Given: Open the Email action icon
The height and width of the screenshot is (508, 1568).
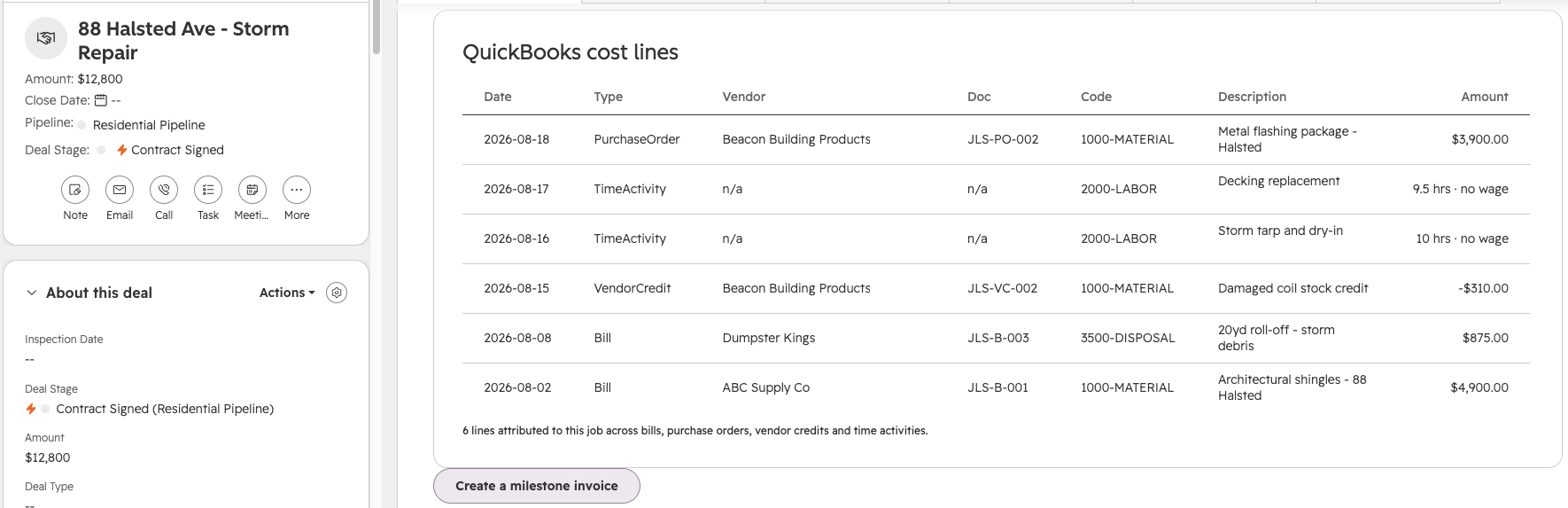Looking at the screenshot, I should tap(120, 190).
